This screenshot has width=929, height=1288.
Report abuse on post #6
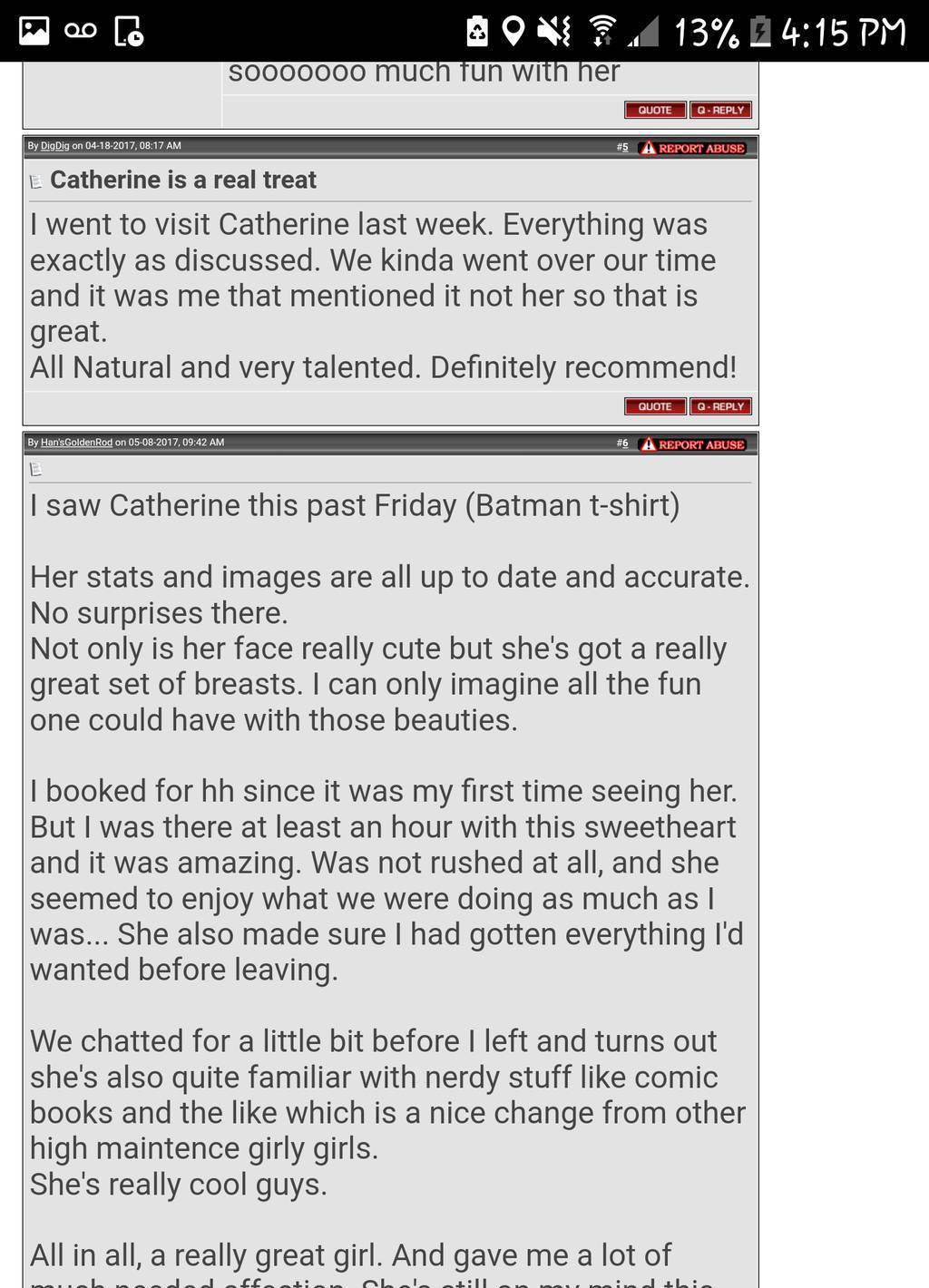693,444
